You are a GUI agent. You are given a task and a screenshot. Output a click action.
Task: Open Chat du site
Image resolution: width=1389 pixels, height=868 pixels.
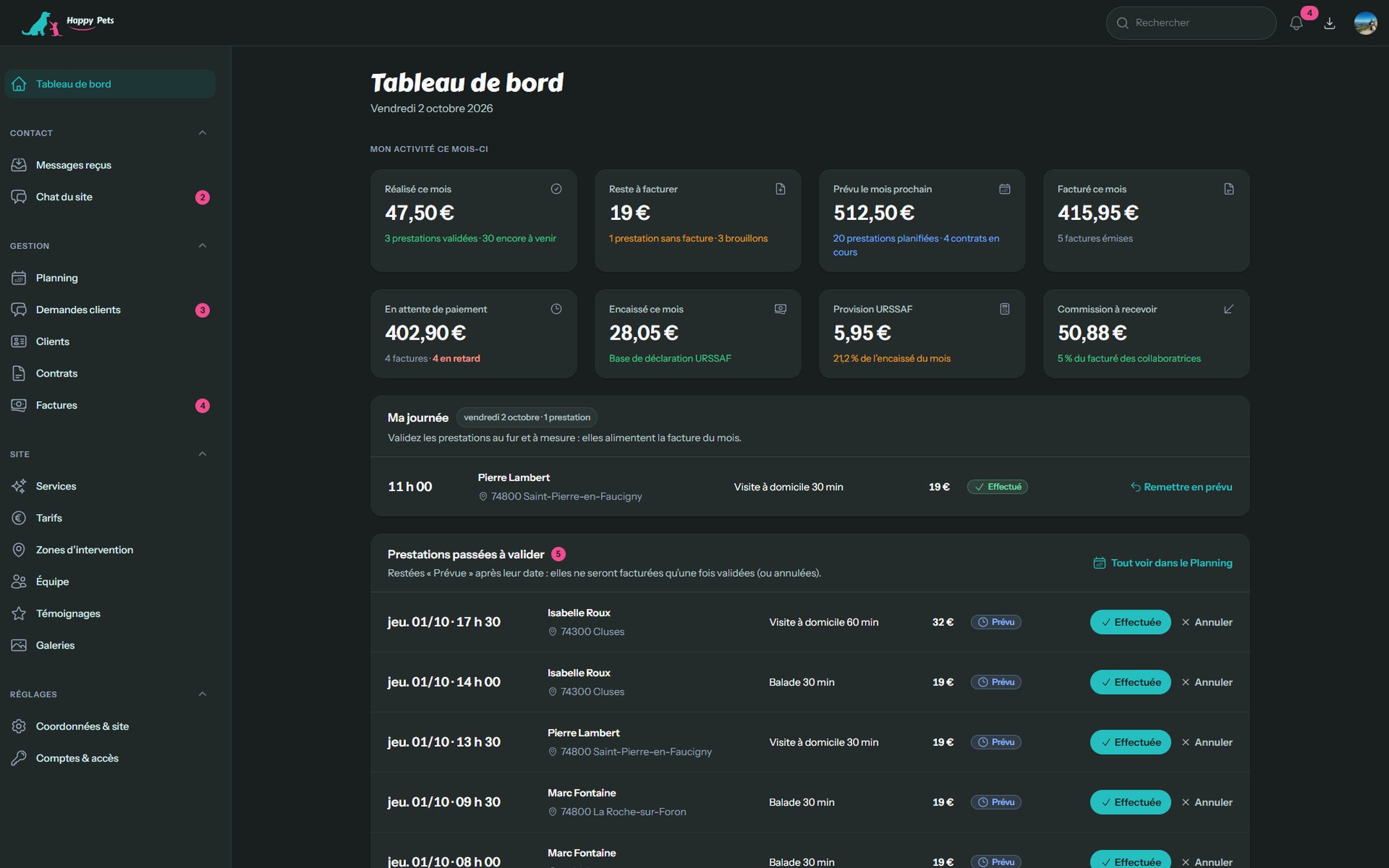110,197
